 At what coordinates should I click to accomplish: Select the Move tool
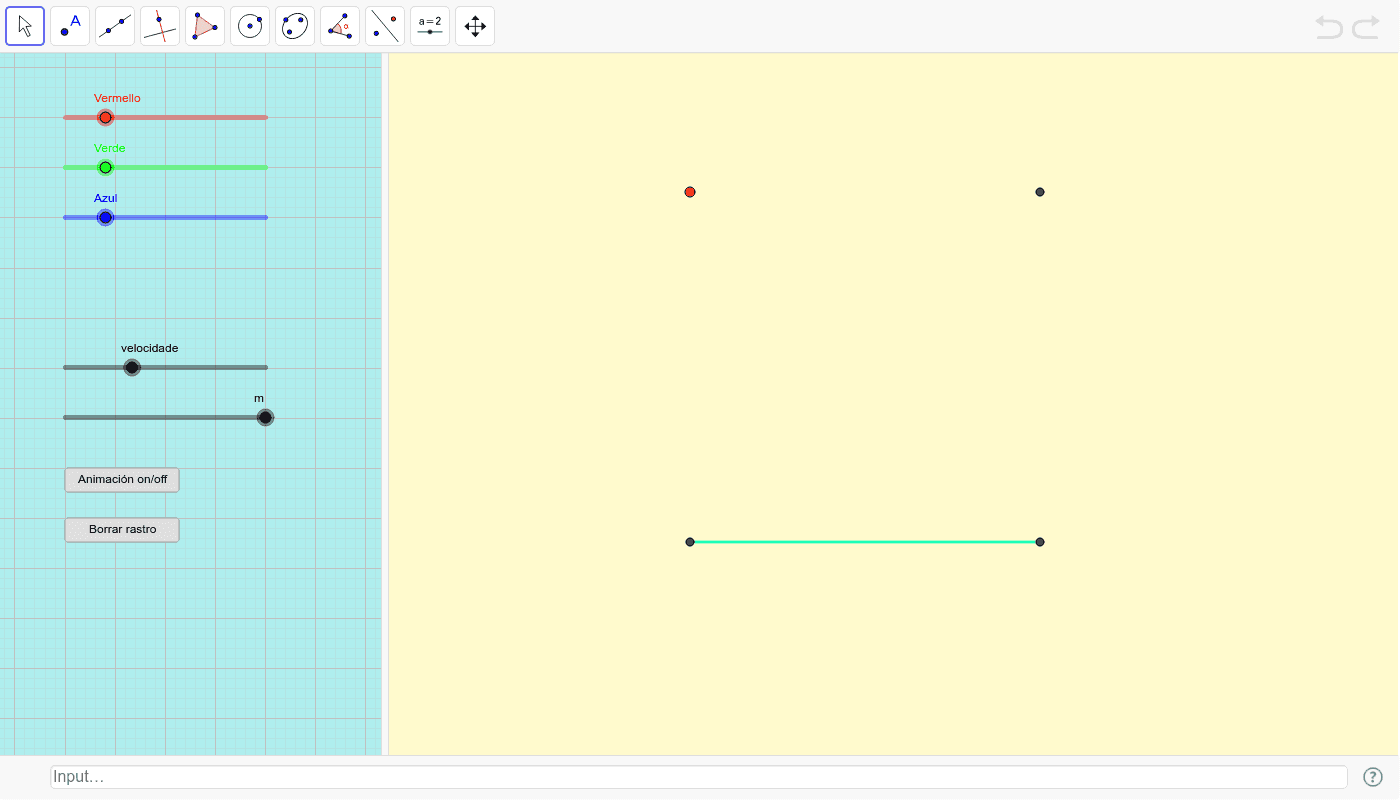tap(24, 25)
